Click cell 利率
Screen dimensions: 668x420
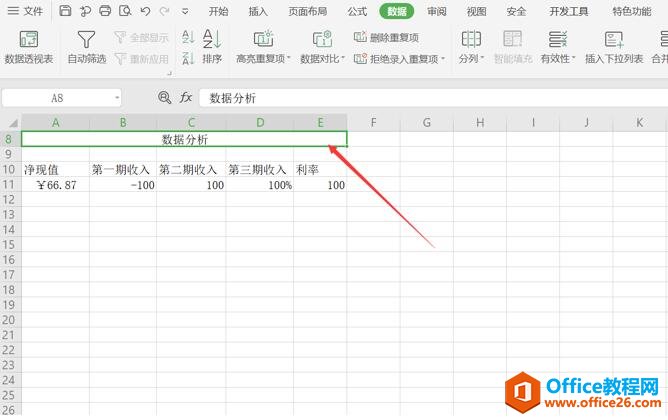(320, 170)
